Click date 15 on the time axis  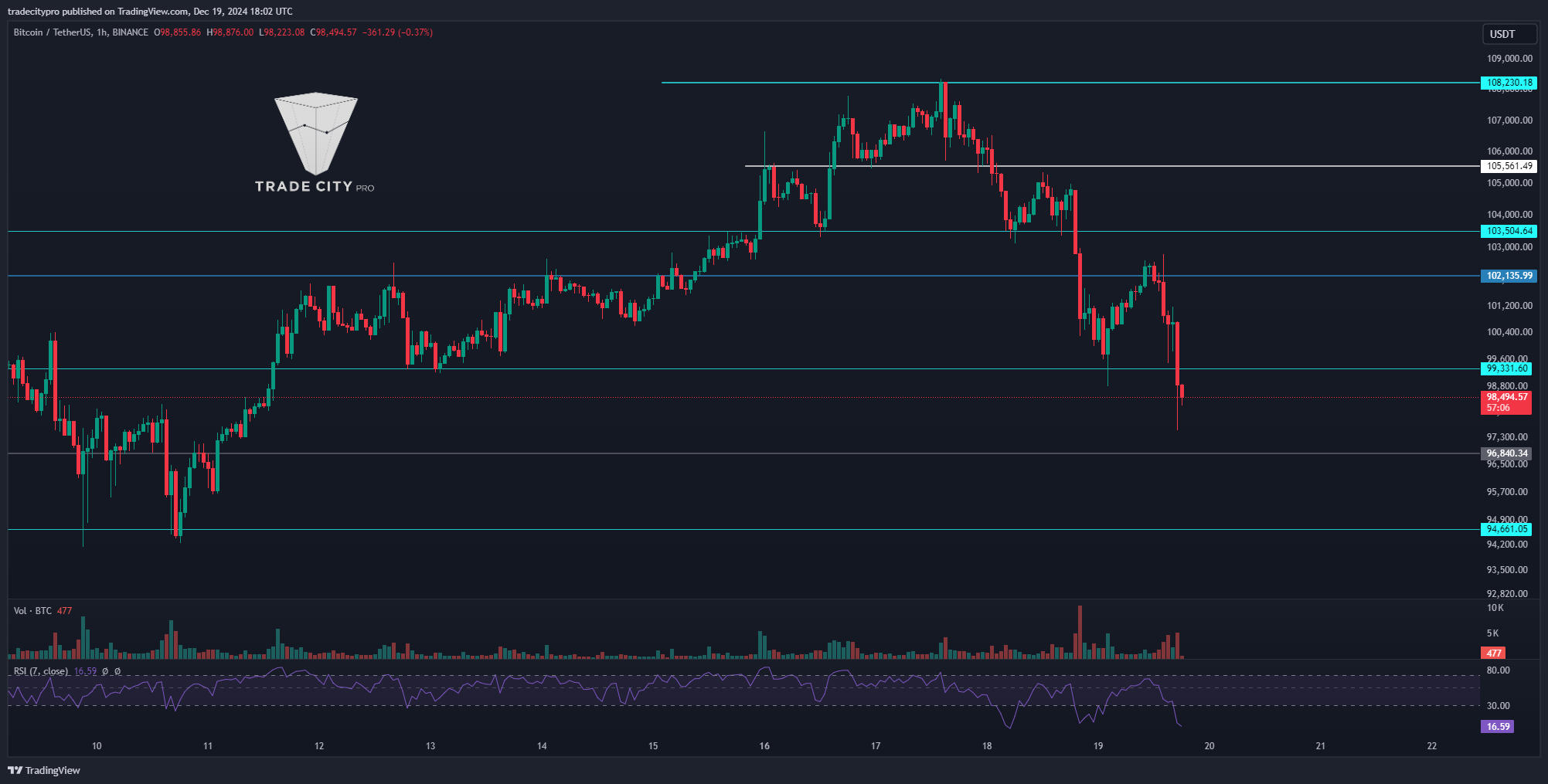pyautogui.click(x=653, y=746)
